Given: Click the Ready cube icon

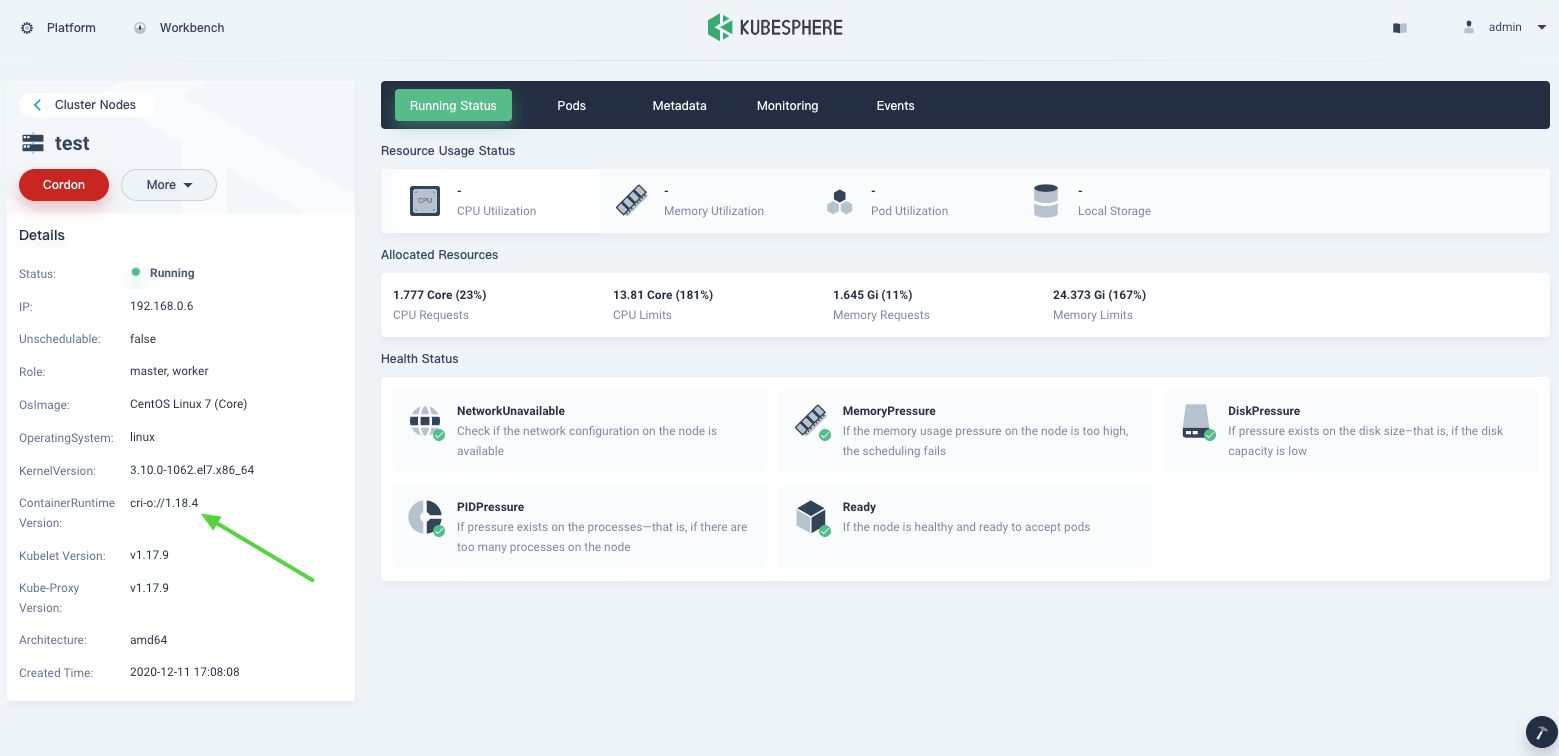Looking at the screenshot, I should [x=812, y=518].
